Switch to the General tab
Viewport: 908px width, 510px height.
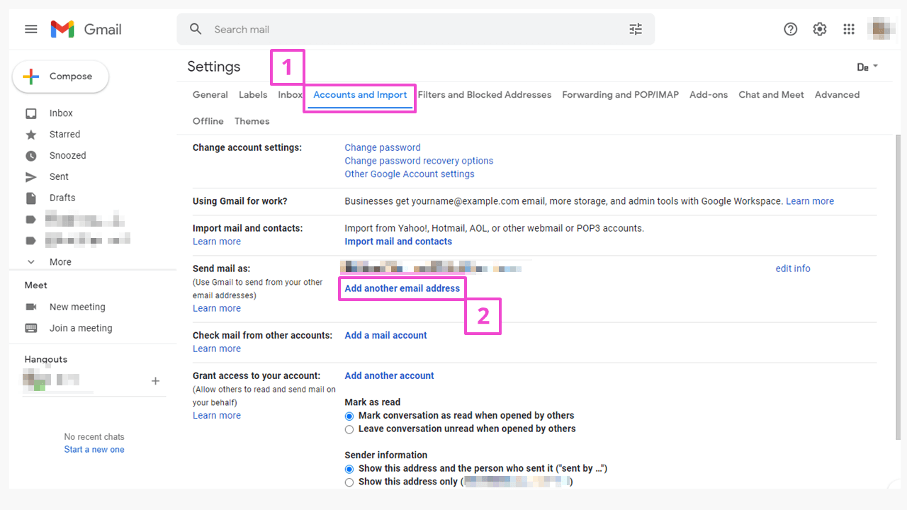coord(210,95)
